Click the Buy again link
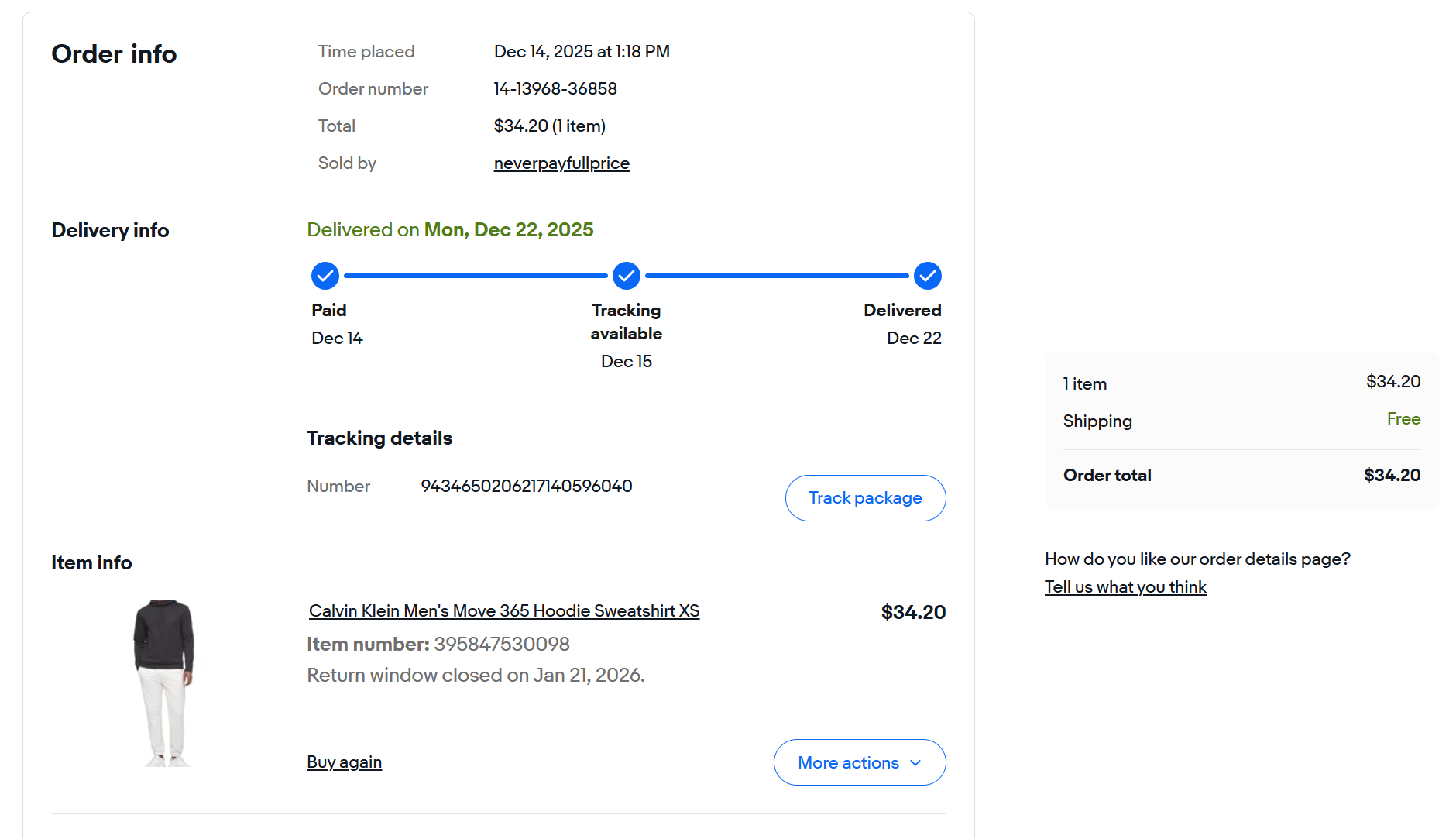1456x839 pixels. pyautogui.click(x=344, y=762)
